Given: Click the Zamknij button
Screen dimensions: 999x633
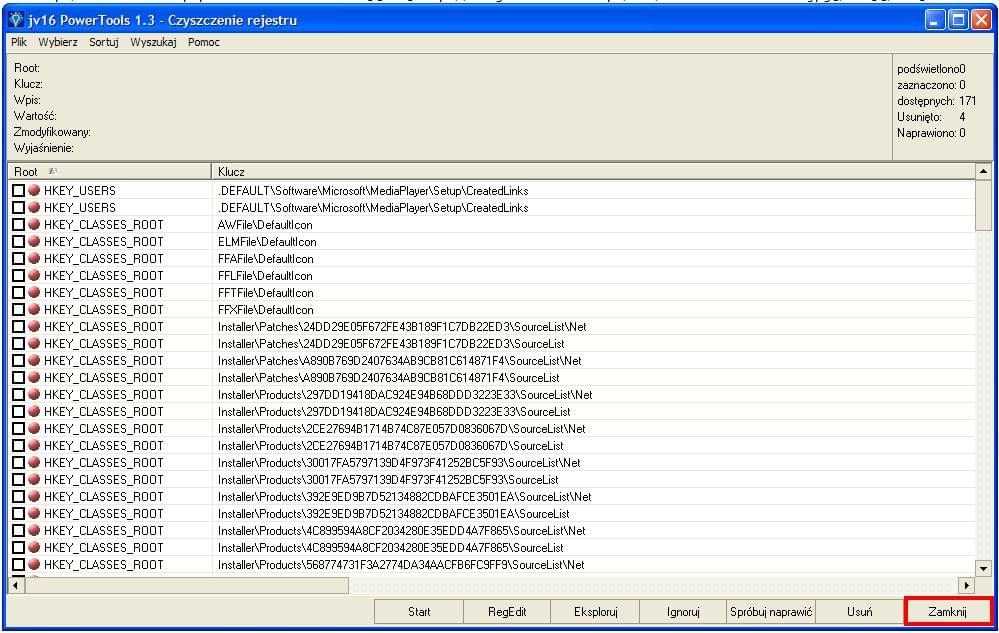Looking at the screenshot, I should point(948,612).
